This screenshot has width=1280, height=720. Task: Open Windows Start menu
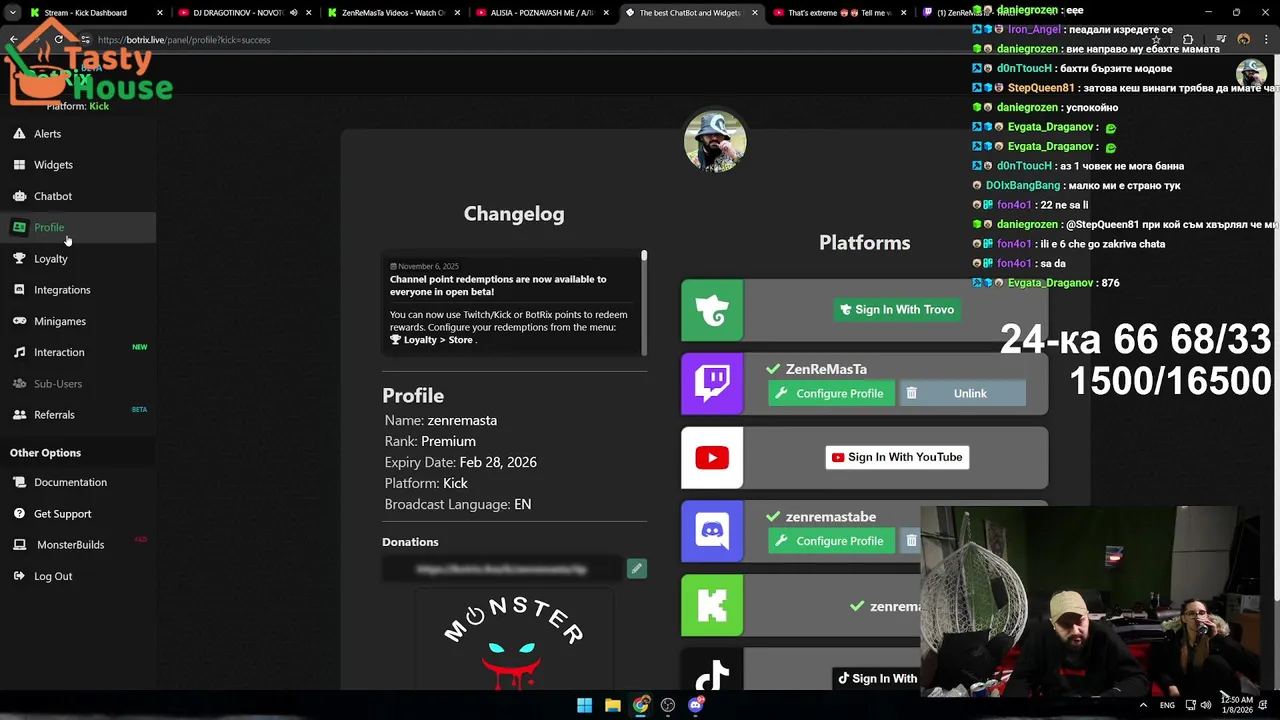(584, 705)
